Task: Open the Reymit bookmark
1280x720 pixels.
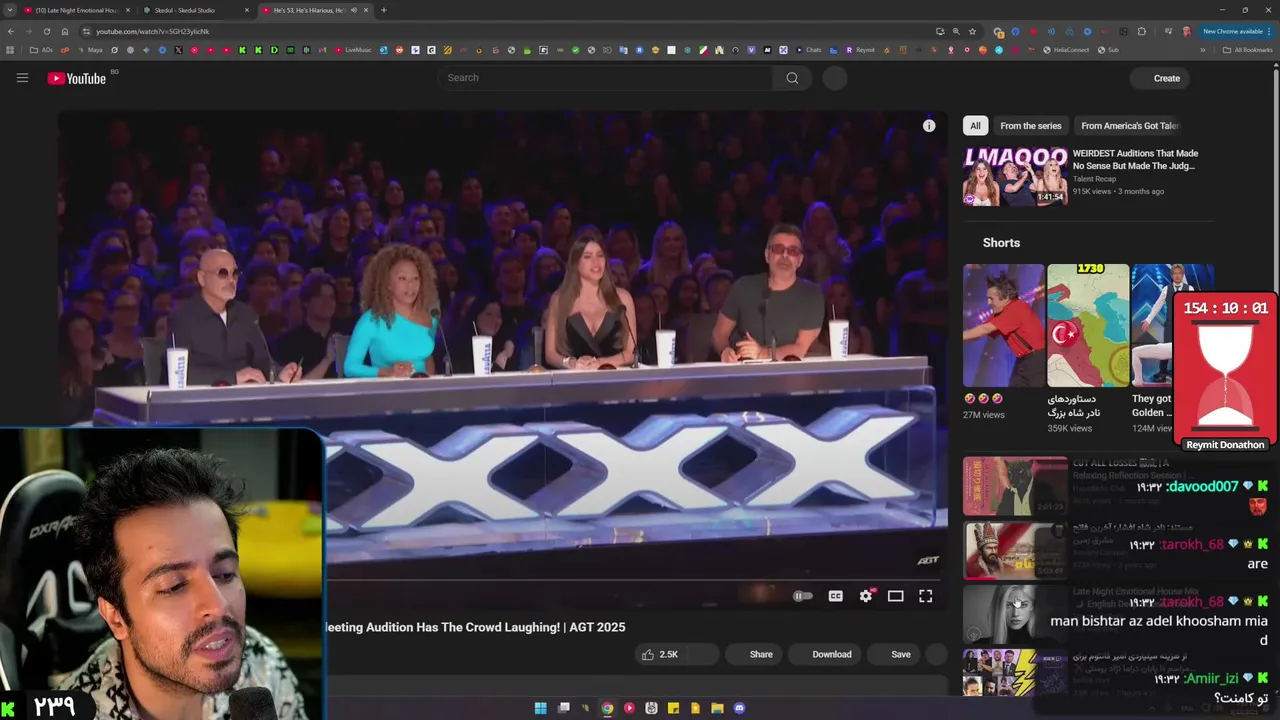Action: [x=860, y=50]
